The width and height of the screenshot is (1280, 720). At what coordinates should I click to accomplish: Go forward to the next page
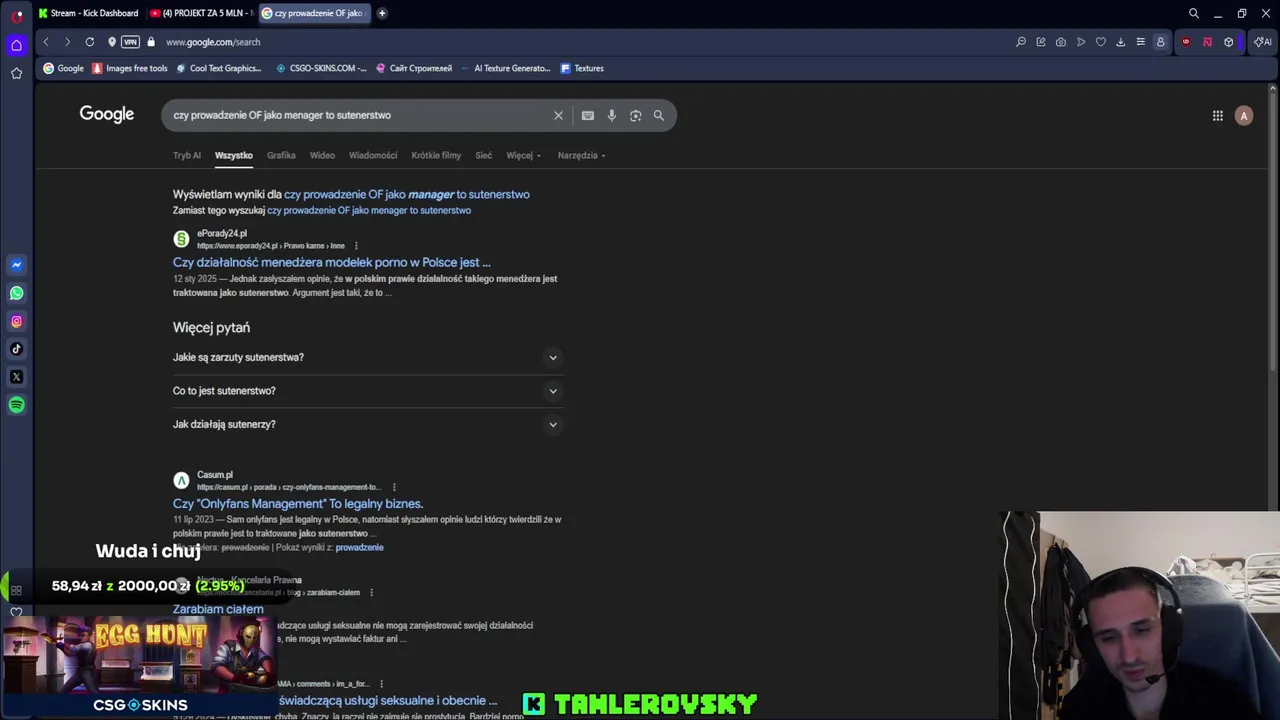pyautogui.click(x=67, y=42)
